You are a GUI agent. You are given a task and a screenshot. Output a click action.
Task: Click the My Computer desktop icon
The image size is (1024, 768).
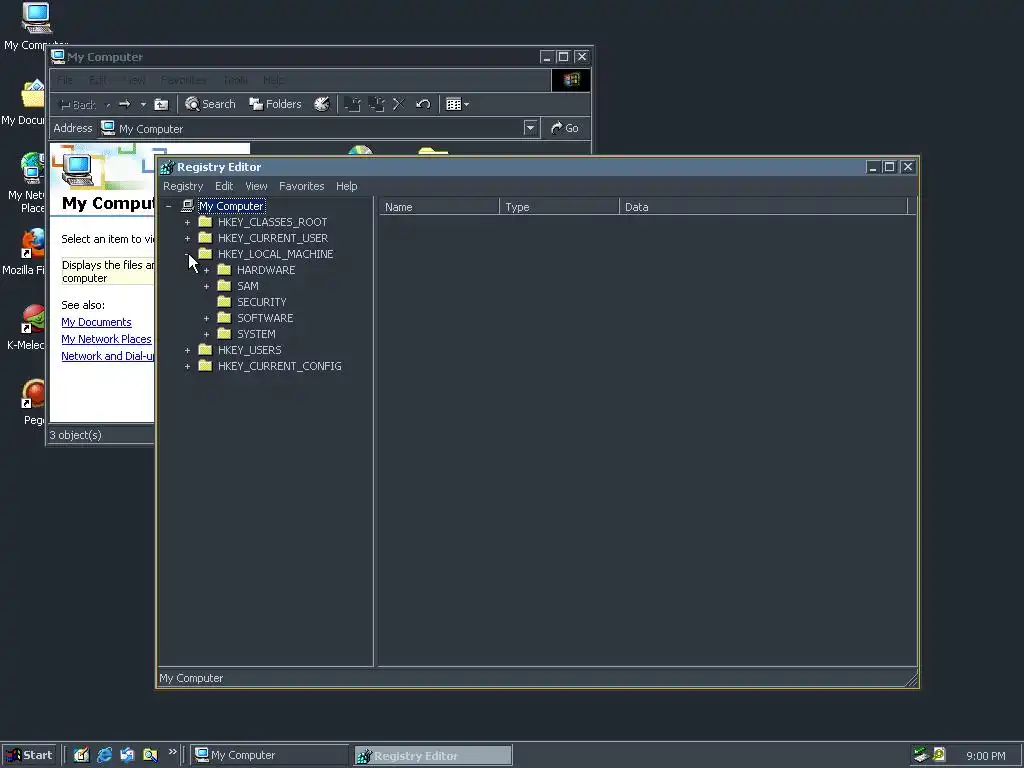click(36, 18)
